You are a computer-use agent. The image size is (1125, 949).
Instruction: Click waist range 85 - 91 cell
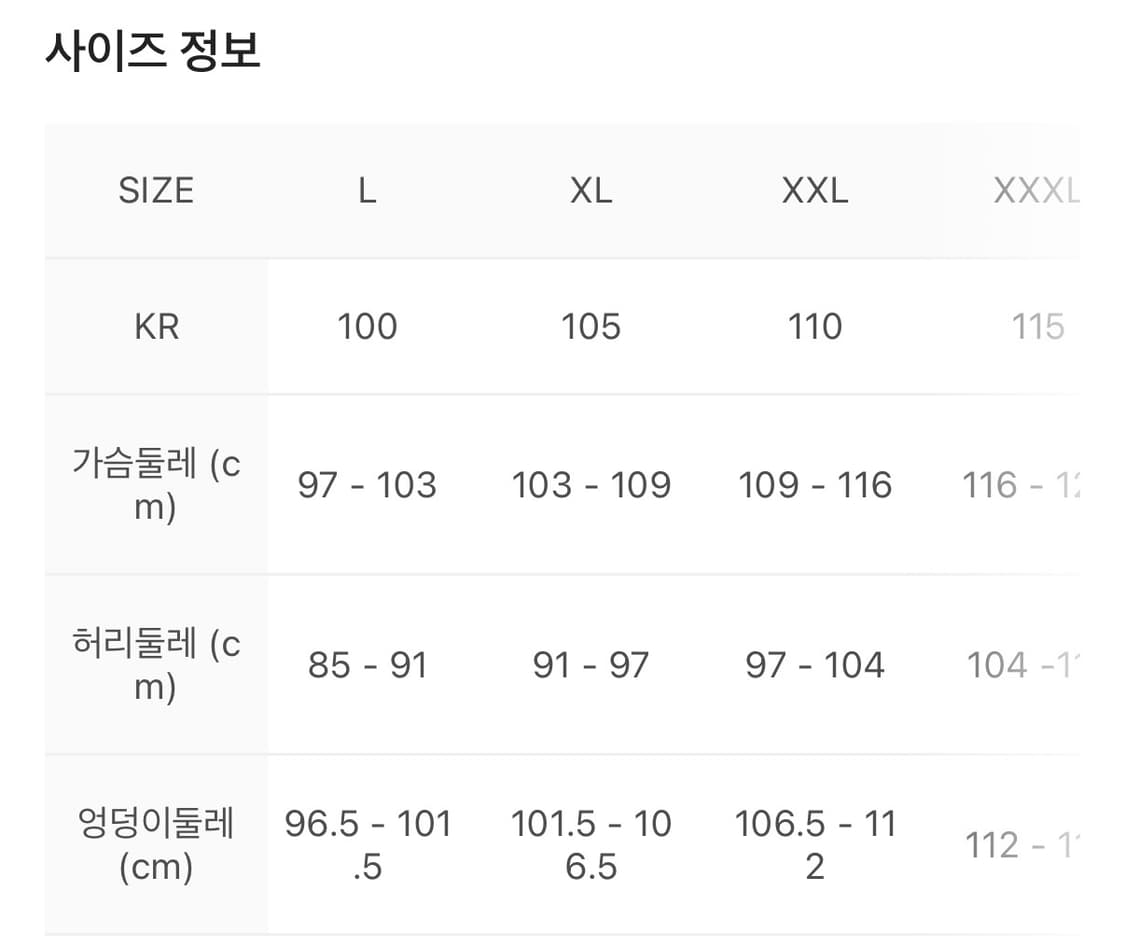click(367, 665)
